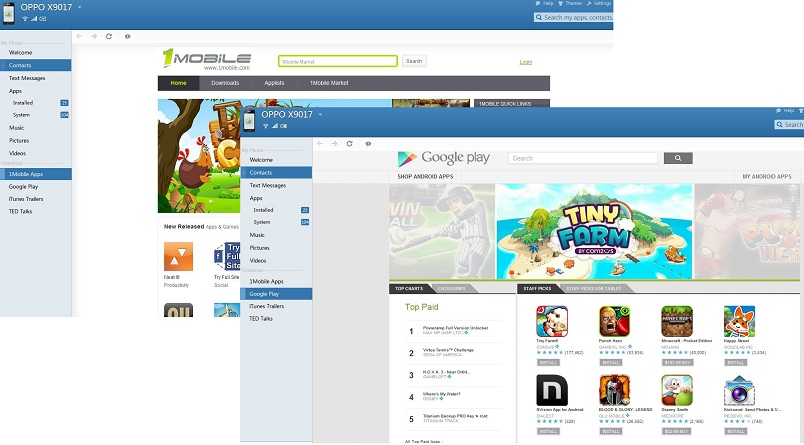Click the Blood & Glory: Legend app icon

[615, 390]
